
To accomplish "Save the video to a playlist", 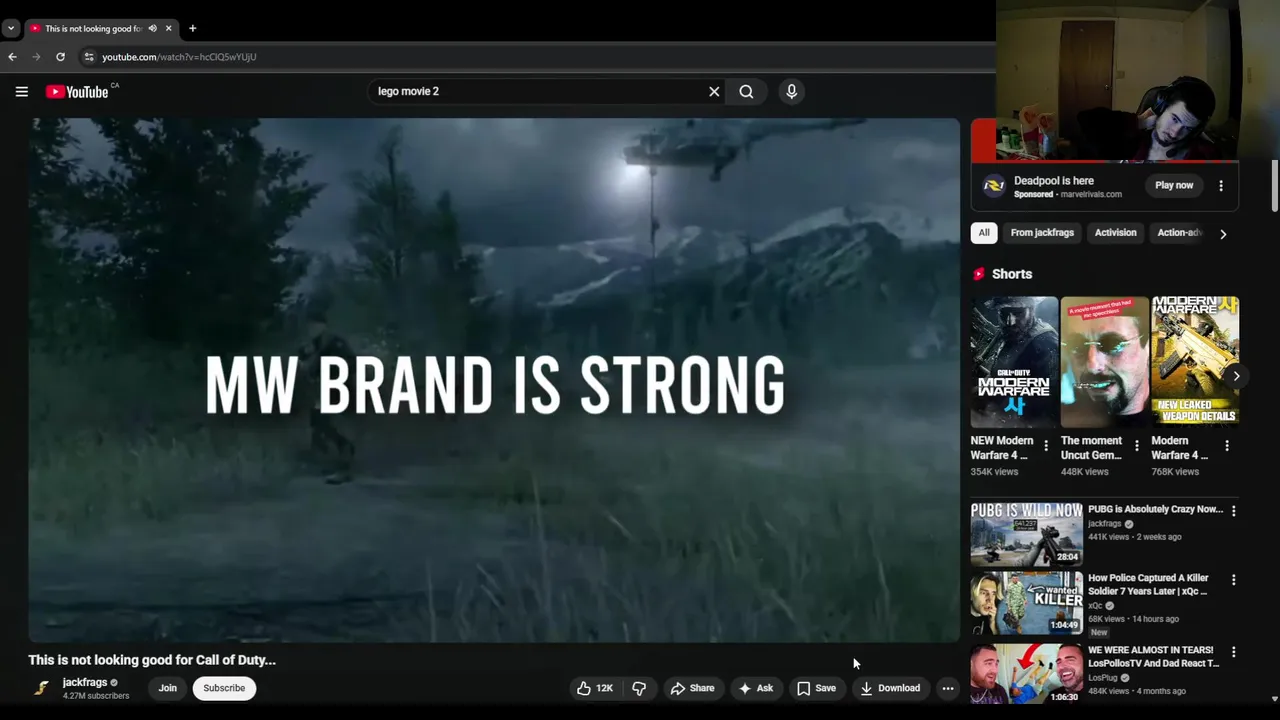I will [x=816, y=688].
